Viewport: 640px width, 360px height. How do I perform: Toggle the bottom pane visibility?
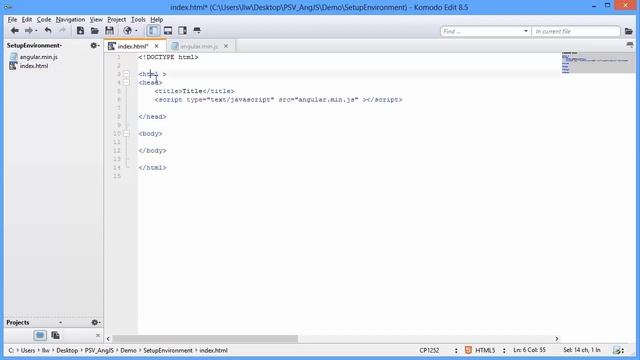[x=168, y=31]
